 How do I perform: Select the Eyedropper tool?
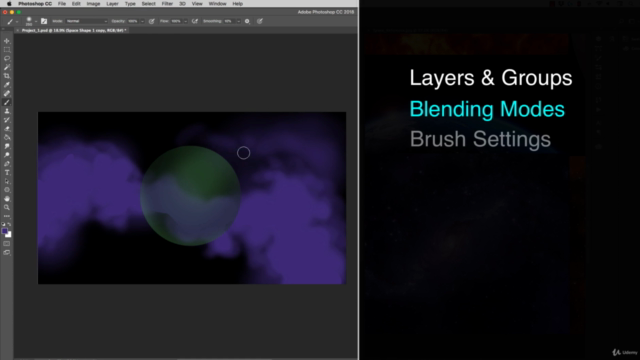(7, 85)
